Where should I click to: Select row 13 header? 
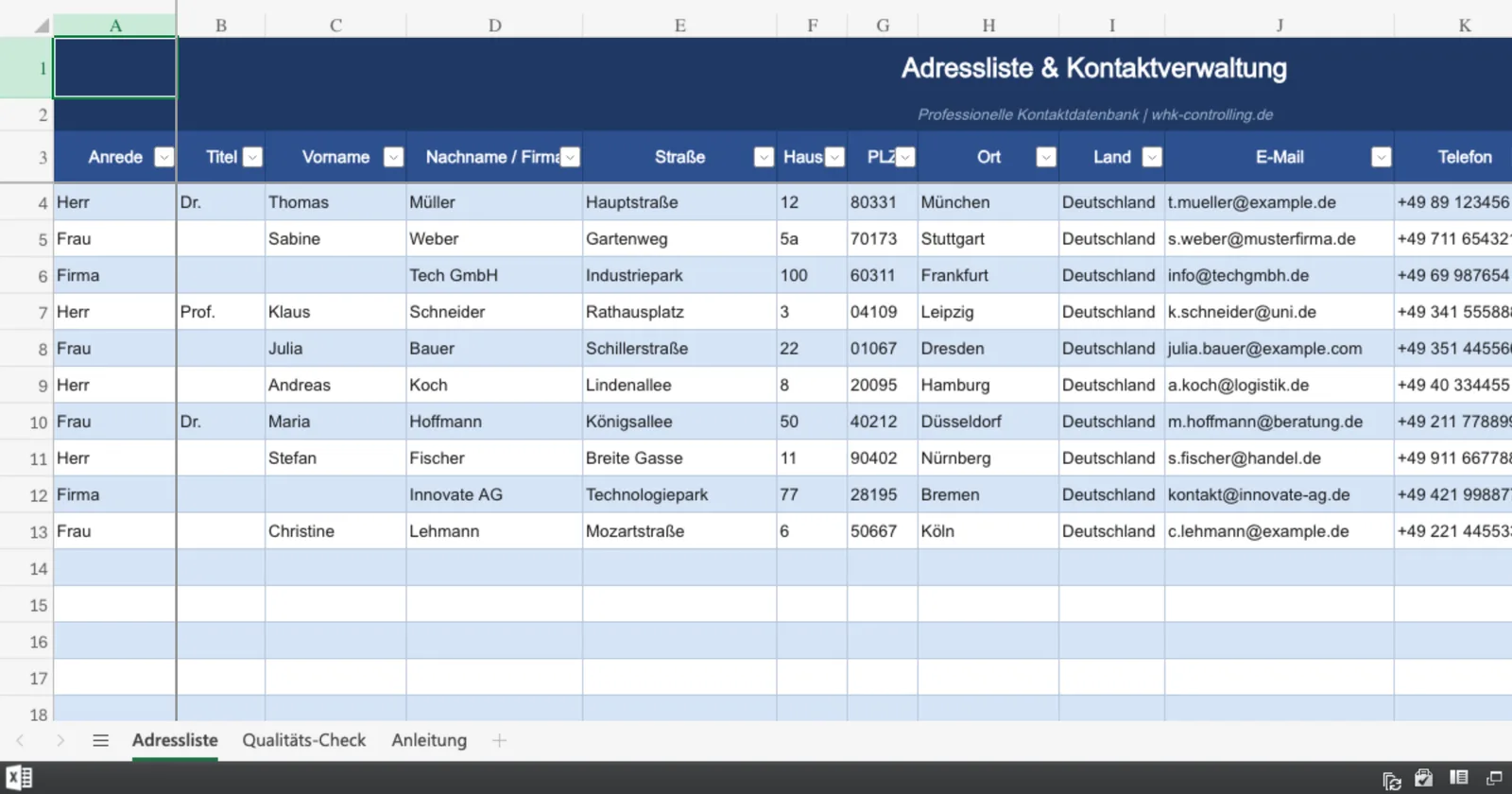(x=26, y=531)
